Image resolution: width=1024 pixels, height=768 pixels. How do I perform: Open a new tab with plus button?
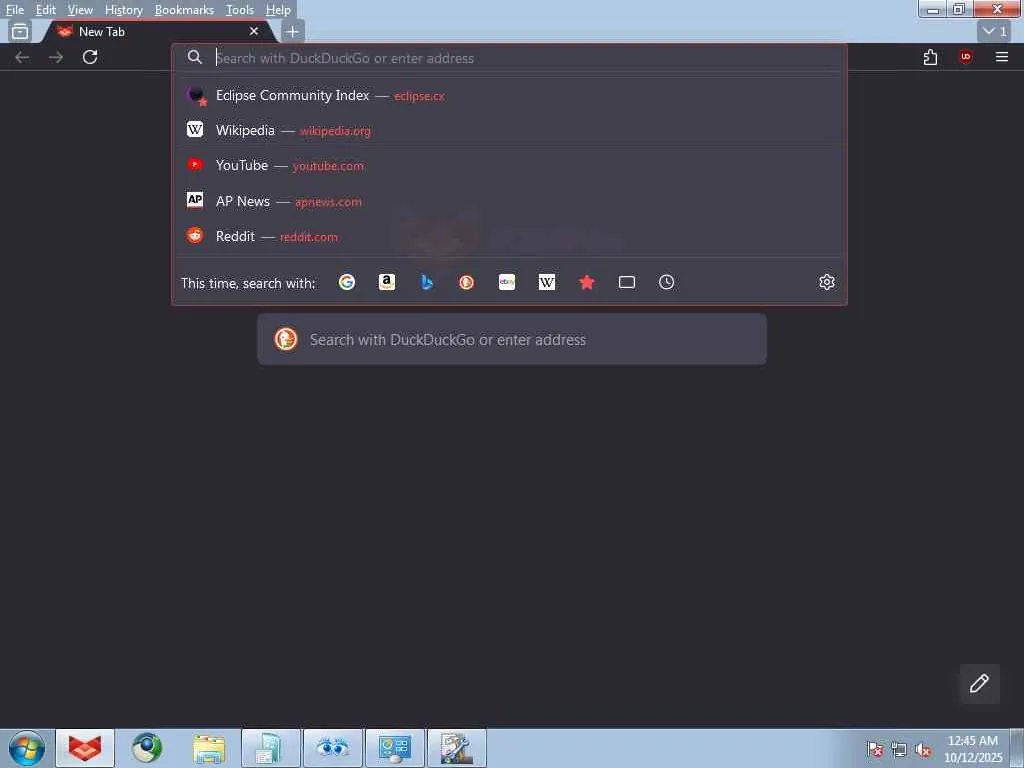[293, 31]
